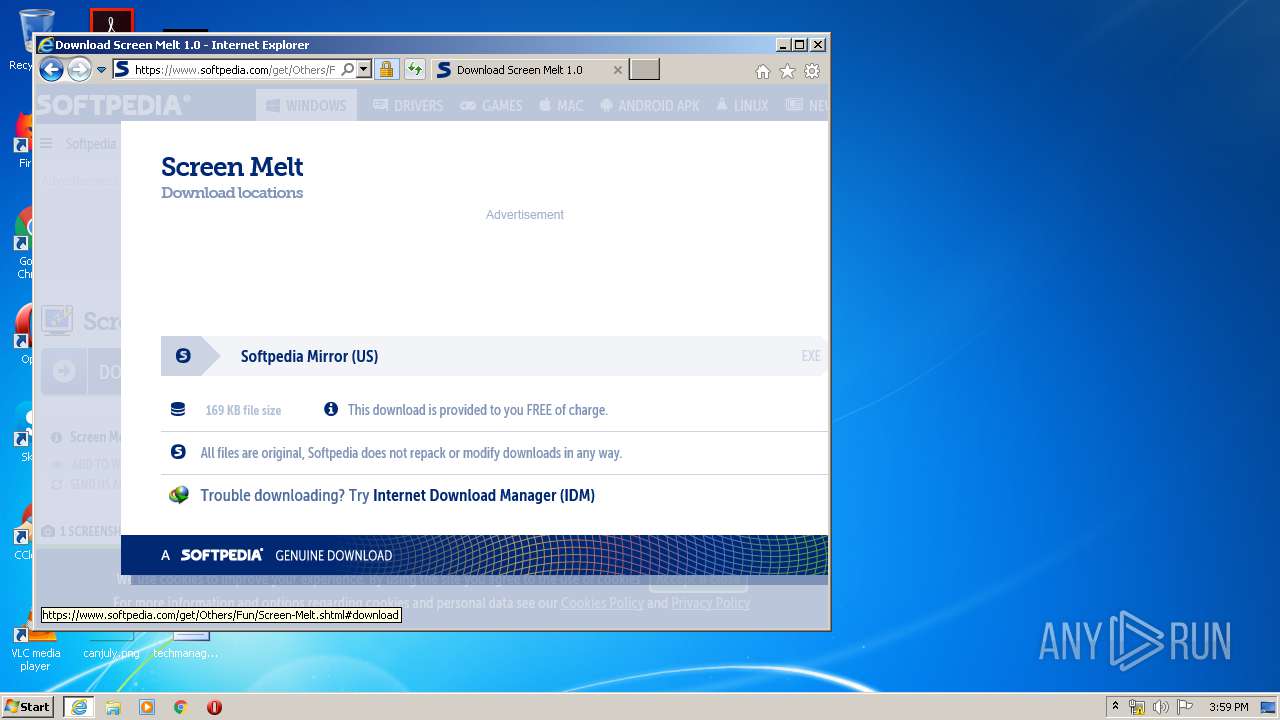Open the Softpedia Games category

point(491,105)
